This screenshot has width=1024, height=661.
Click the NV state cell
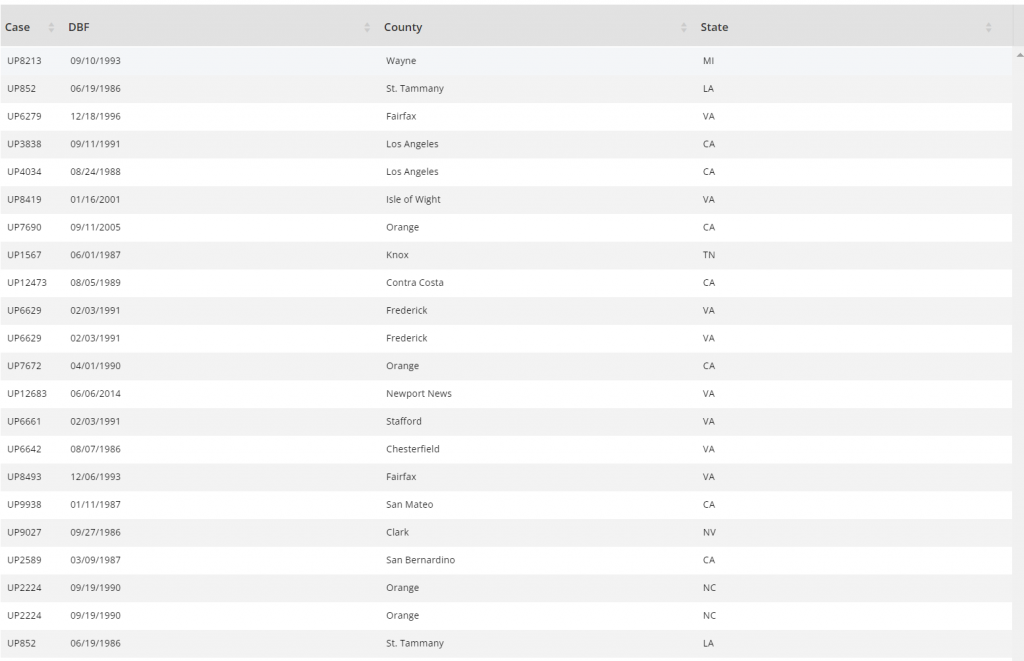(709, 532)
